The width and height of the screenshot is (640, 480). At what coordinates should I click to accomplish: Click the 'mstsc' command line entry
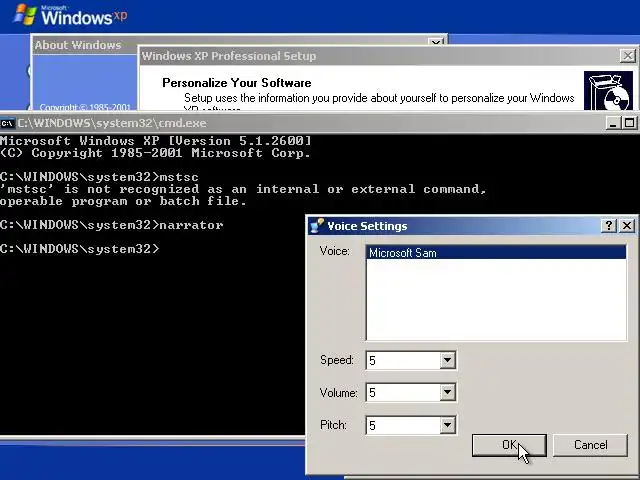[x=179, y=177]
